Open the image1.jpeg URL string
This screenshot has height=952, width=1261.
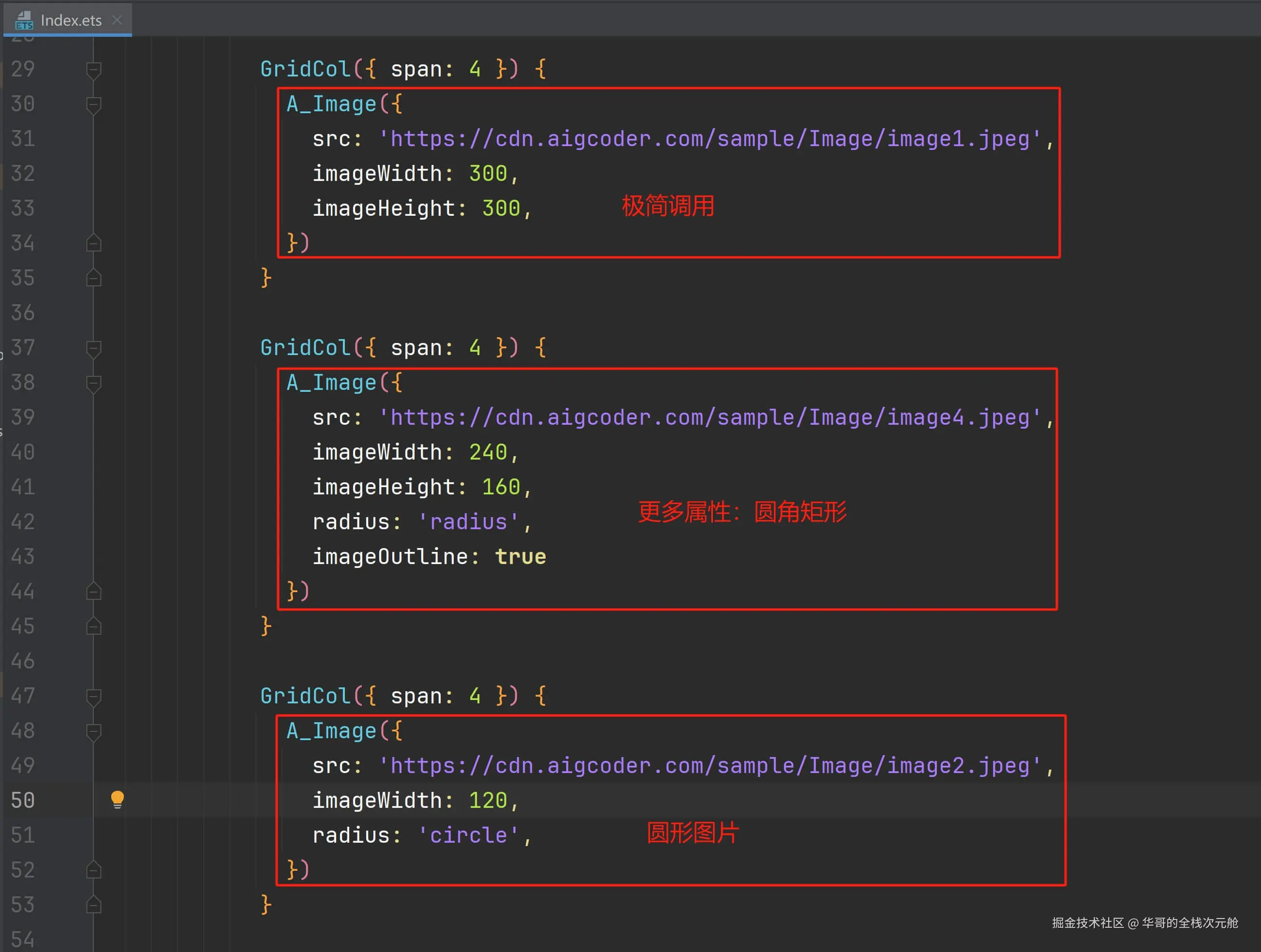pos(709,139)
